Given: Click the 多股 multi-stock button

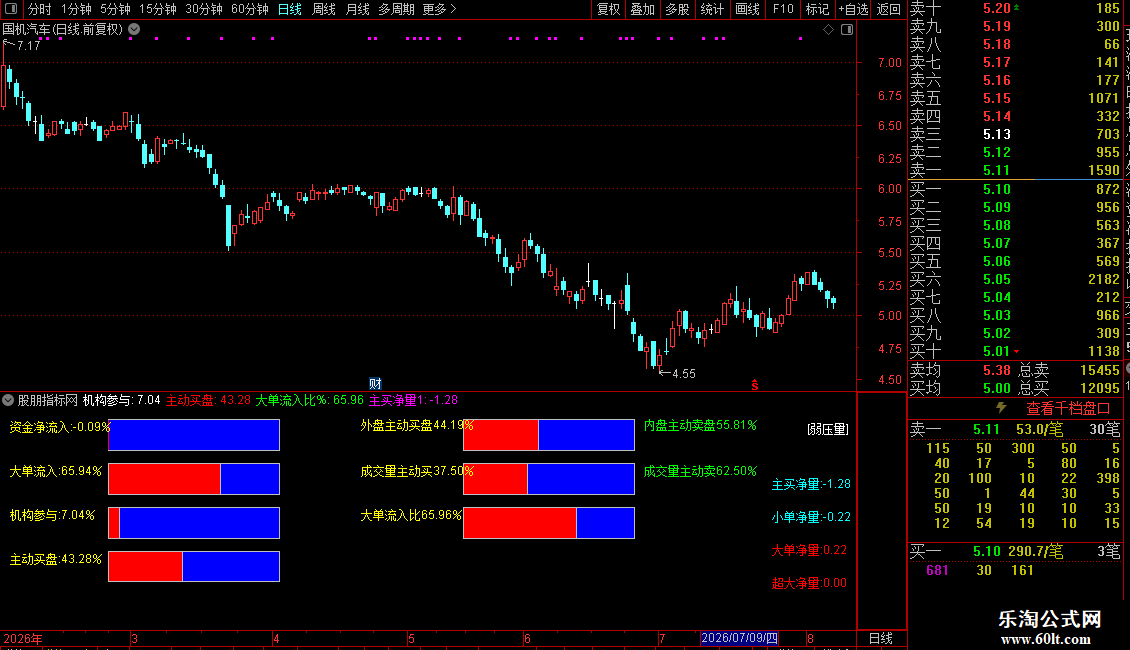Looking at the screenshot, I should pos(677,9).
